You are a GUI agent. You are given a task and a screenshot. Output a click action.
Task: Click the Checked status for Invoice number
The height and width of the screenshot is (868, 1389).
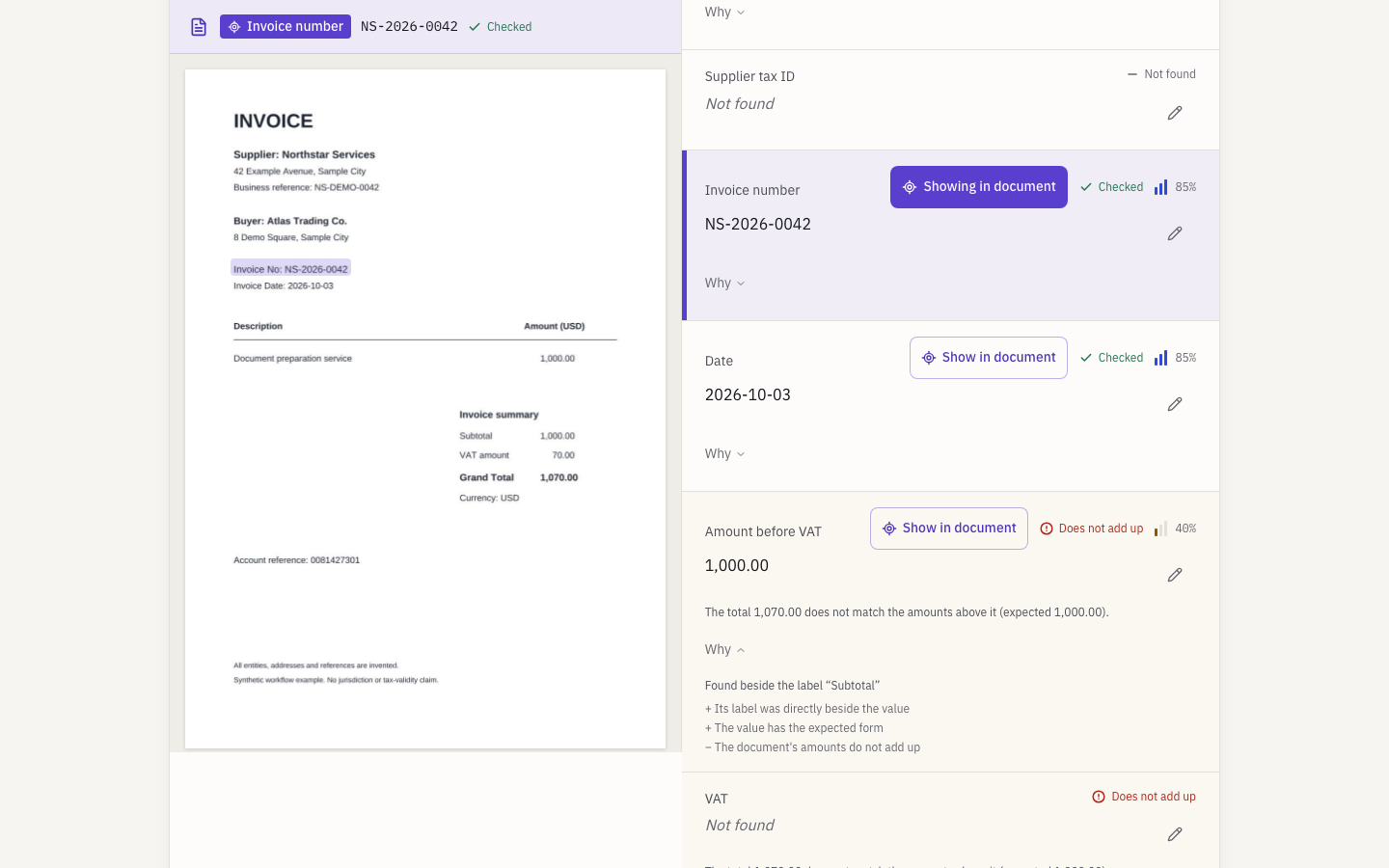1111,187
